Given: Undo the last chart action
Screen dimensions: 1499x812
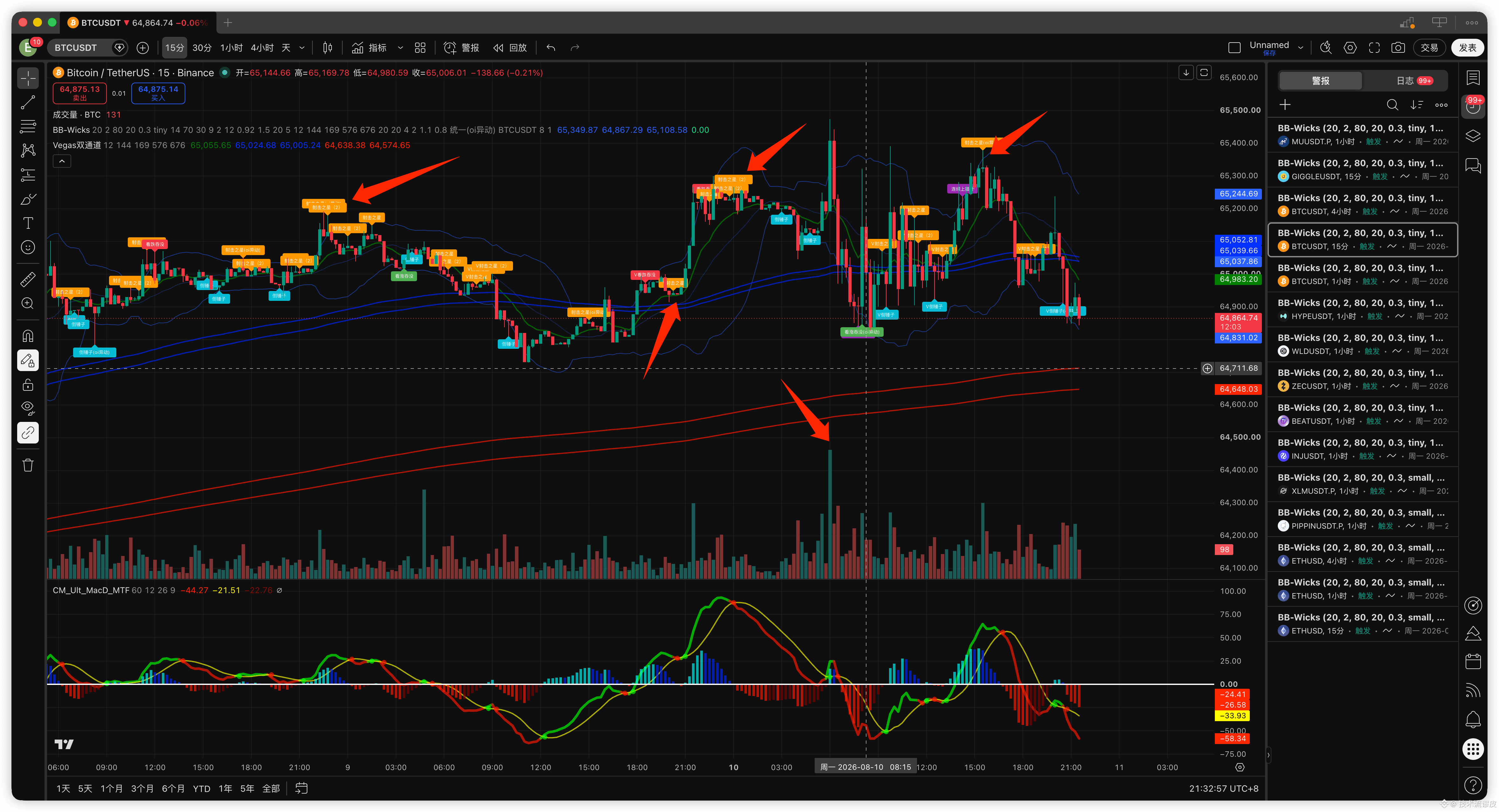Looking at the screenshot, I should click(x=551, y=48).
